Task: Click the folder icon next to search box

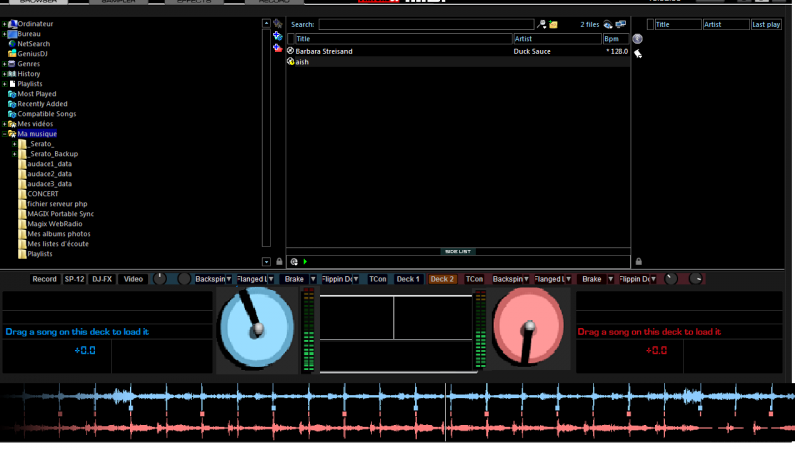Action: click(553, 24)
